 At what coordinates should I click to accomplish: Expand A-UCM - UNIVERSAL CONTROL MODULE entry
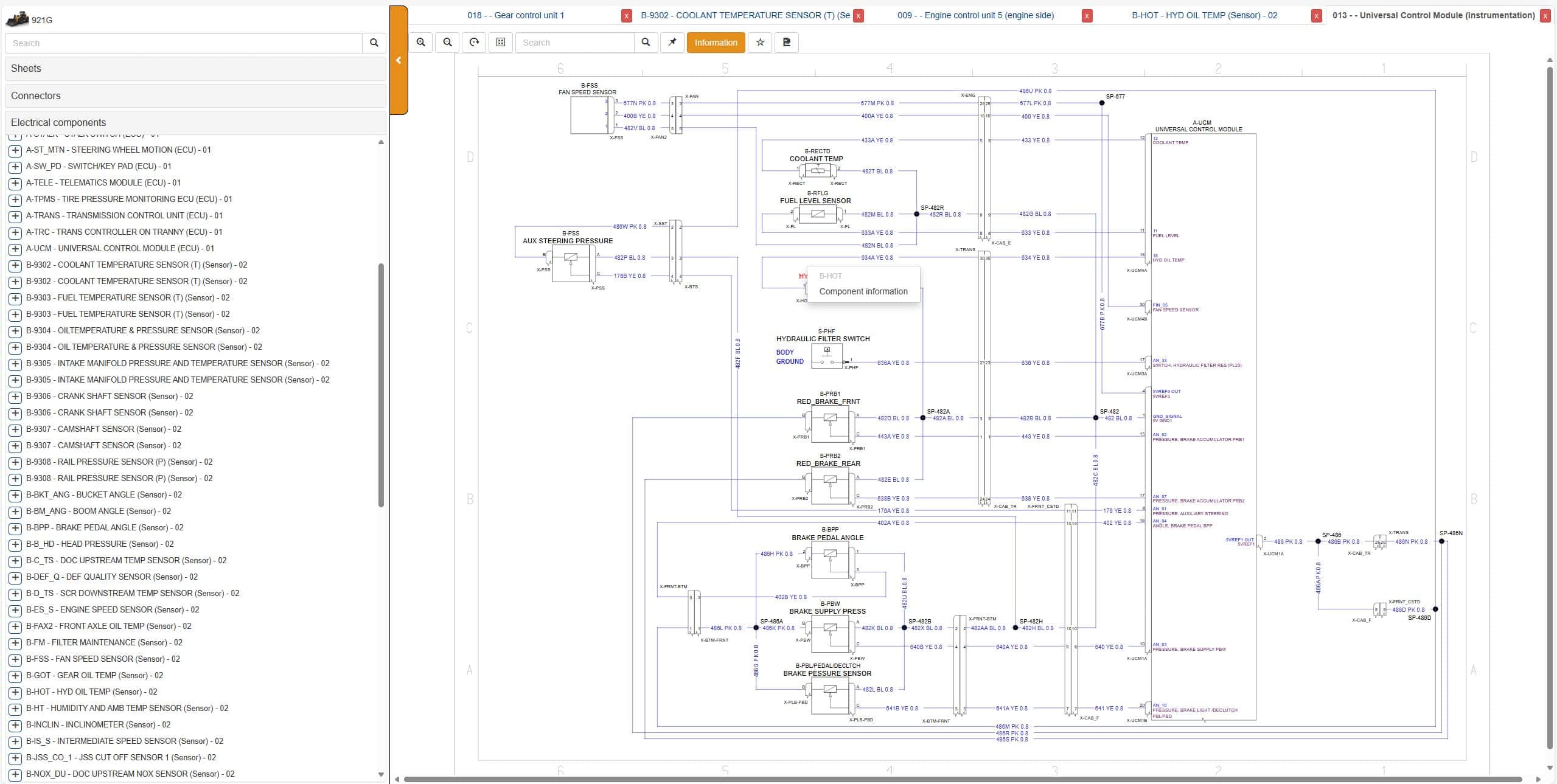pyautogui.click(x=15, y=249)
